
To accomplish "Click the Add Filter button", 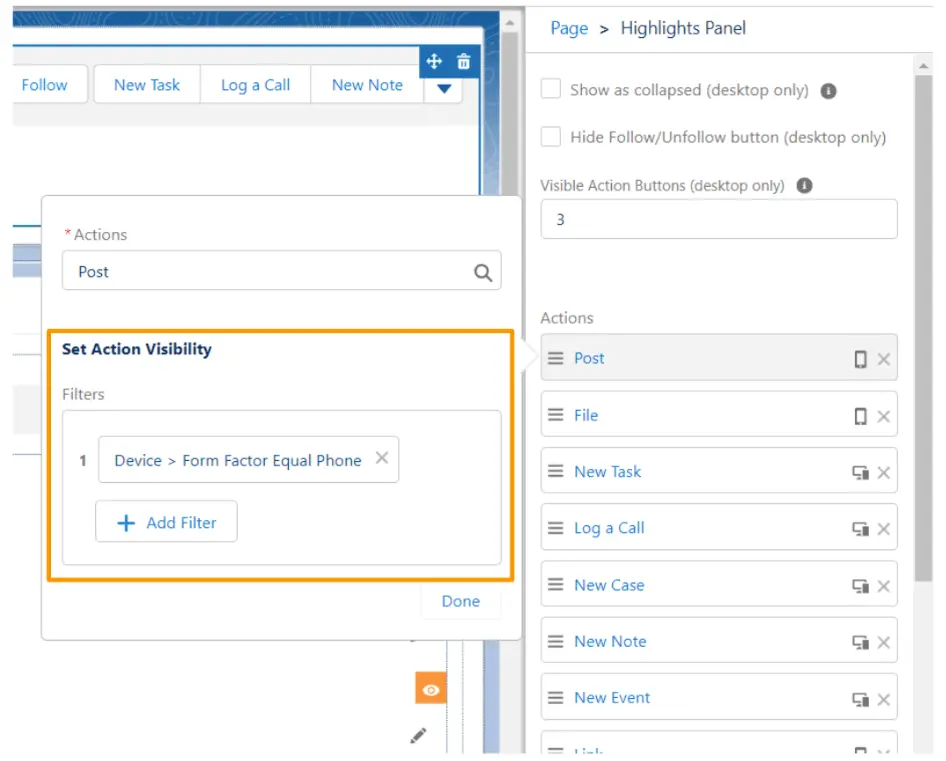I will point(166,521).
